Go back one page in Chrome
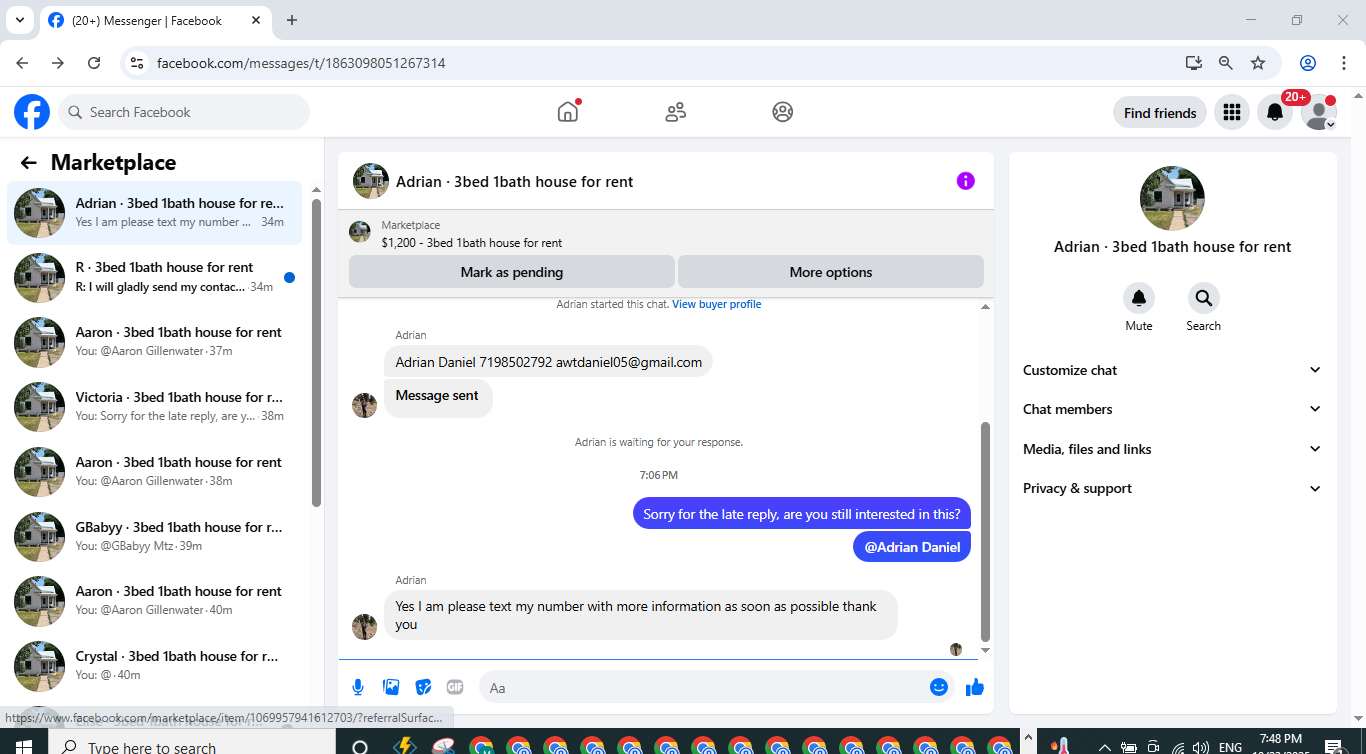This screenshot has width=1366, height=754. [x=22, y=63]
